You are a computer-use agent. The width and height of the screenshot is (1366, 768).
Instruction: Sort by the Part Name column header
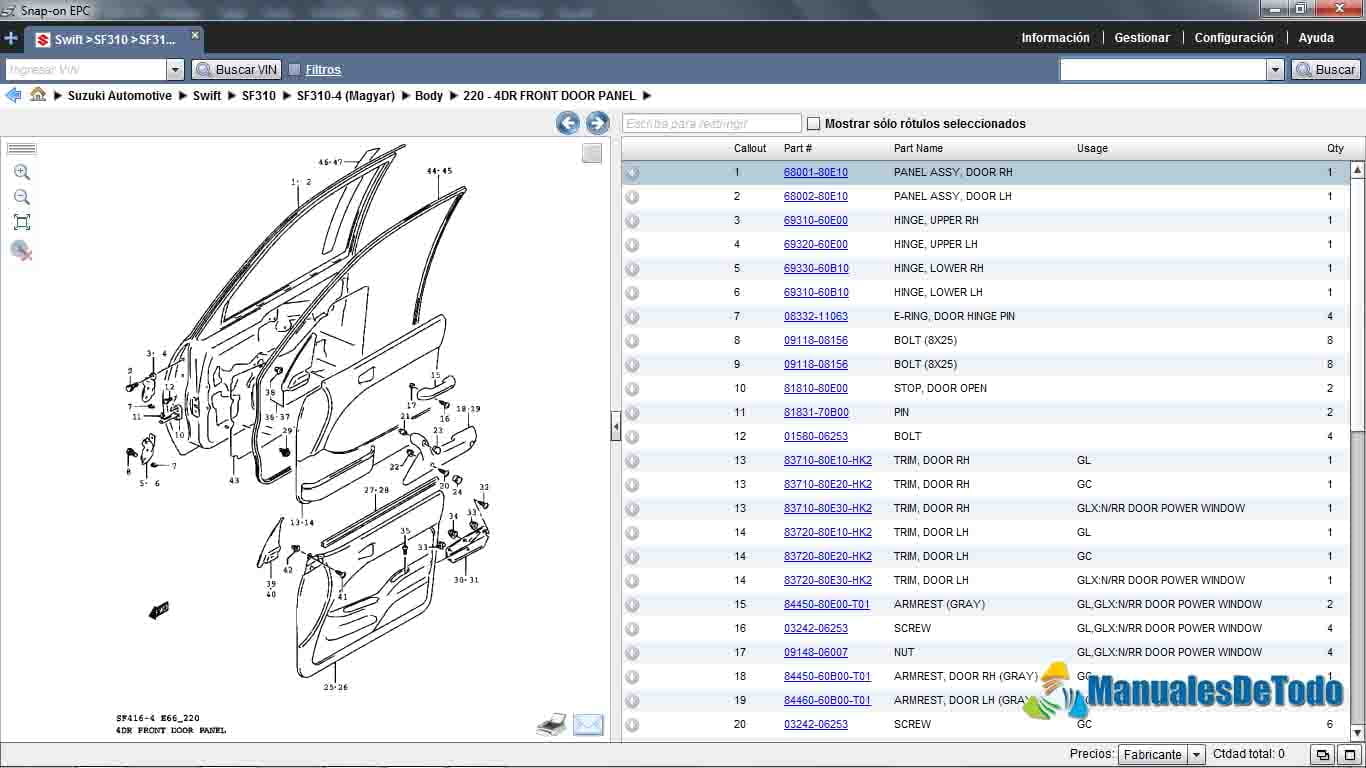pyautogui.click(x=918, y=148)
